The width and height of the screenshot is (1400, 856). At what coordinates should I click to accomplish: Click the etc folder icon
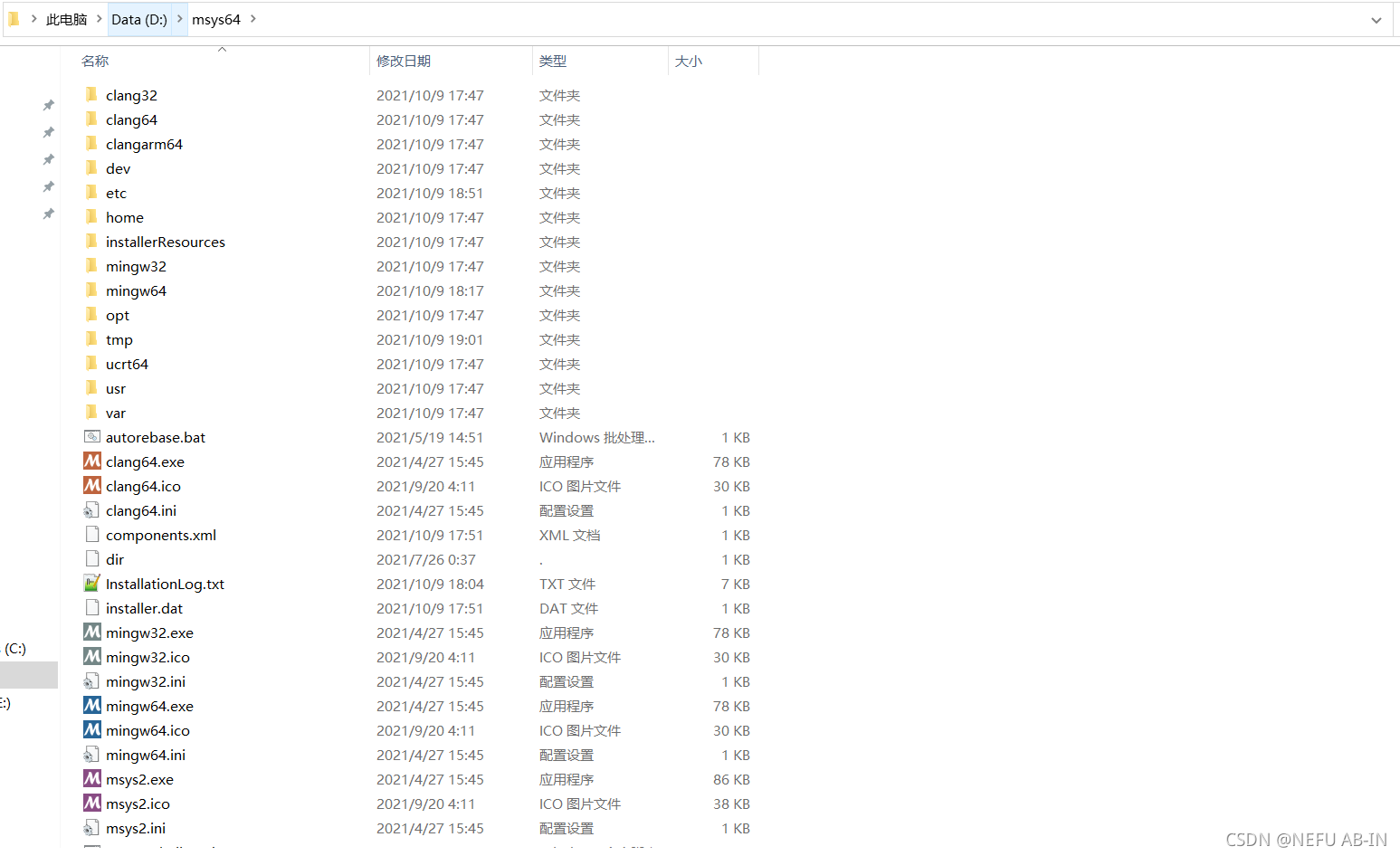tap(91, 193)
